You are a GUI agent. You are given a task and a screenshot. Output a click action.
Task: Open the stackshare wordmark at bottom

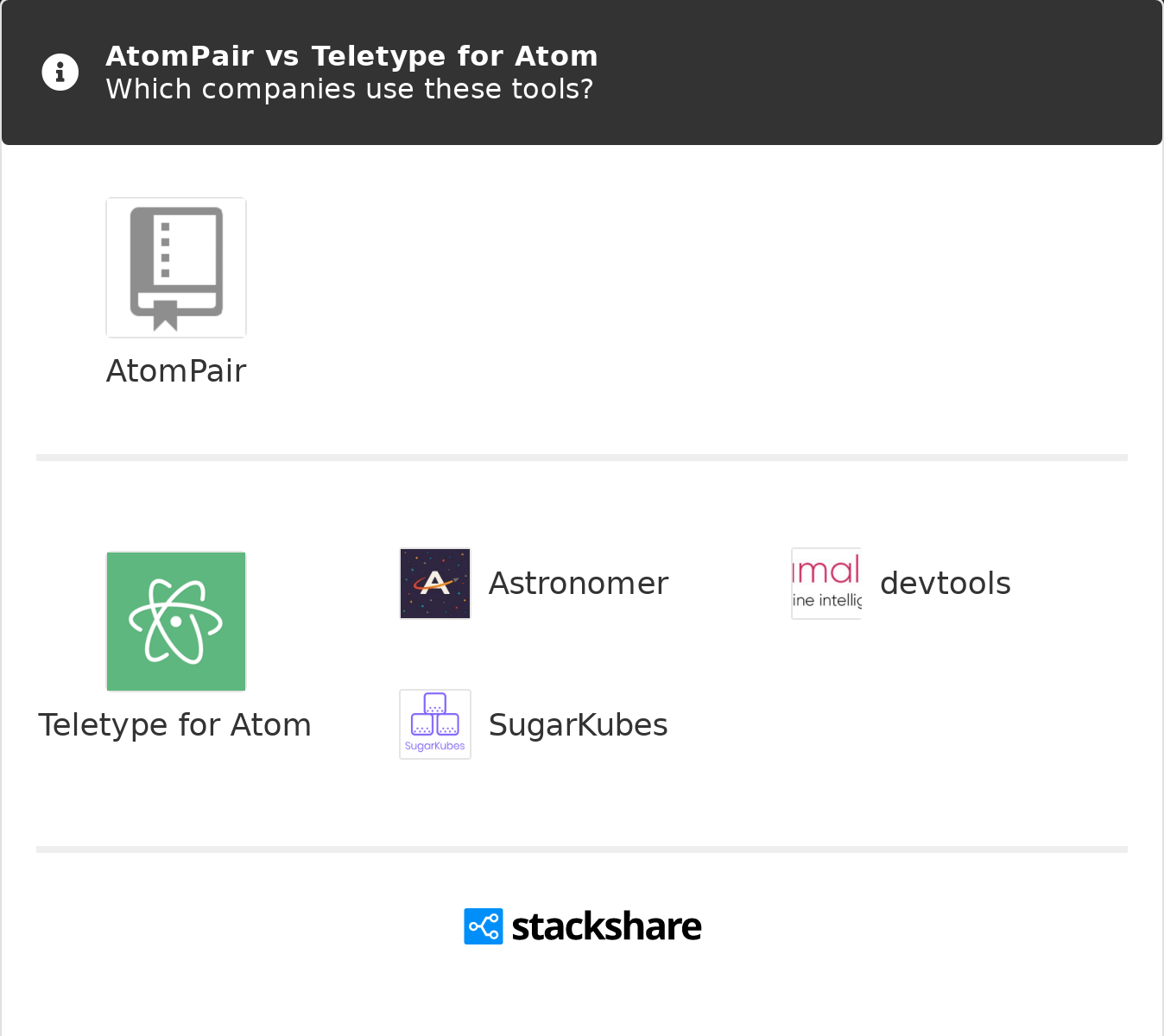tap(606, 925)
